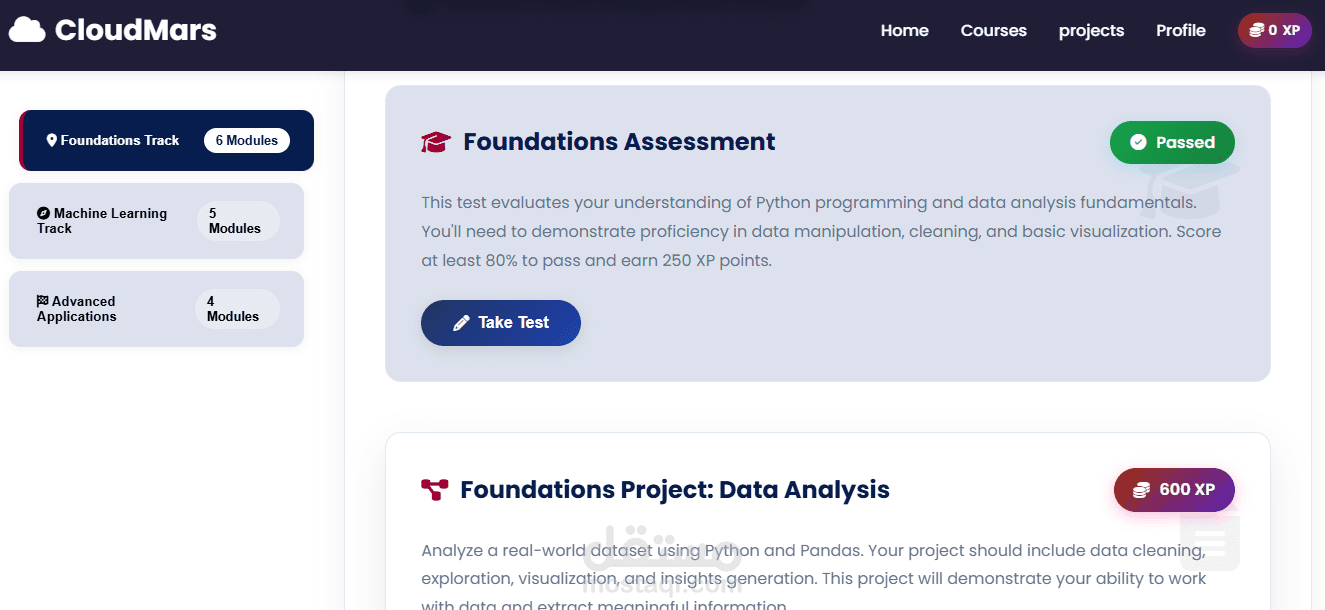Go to the Home page
Viewport: 1325px width, 610px height.
coord(904,31)
